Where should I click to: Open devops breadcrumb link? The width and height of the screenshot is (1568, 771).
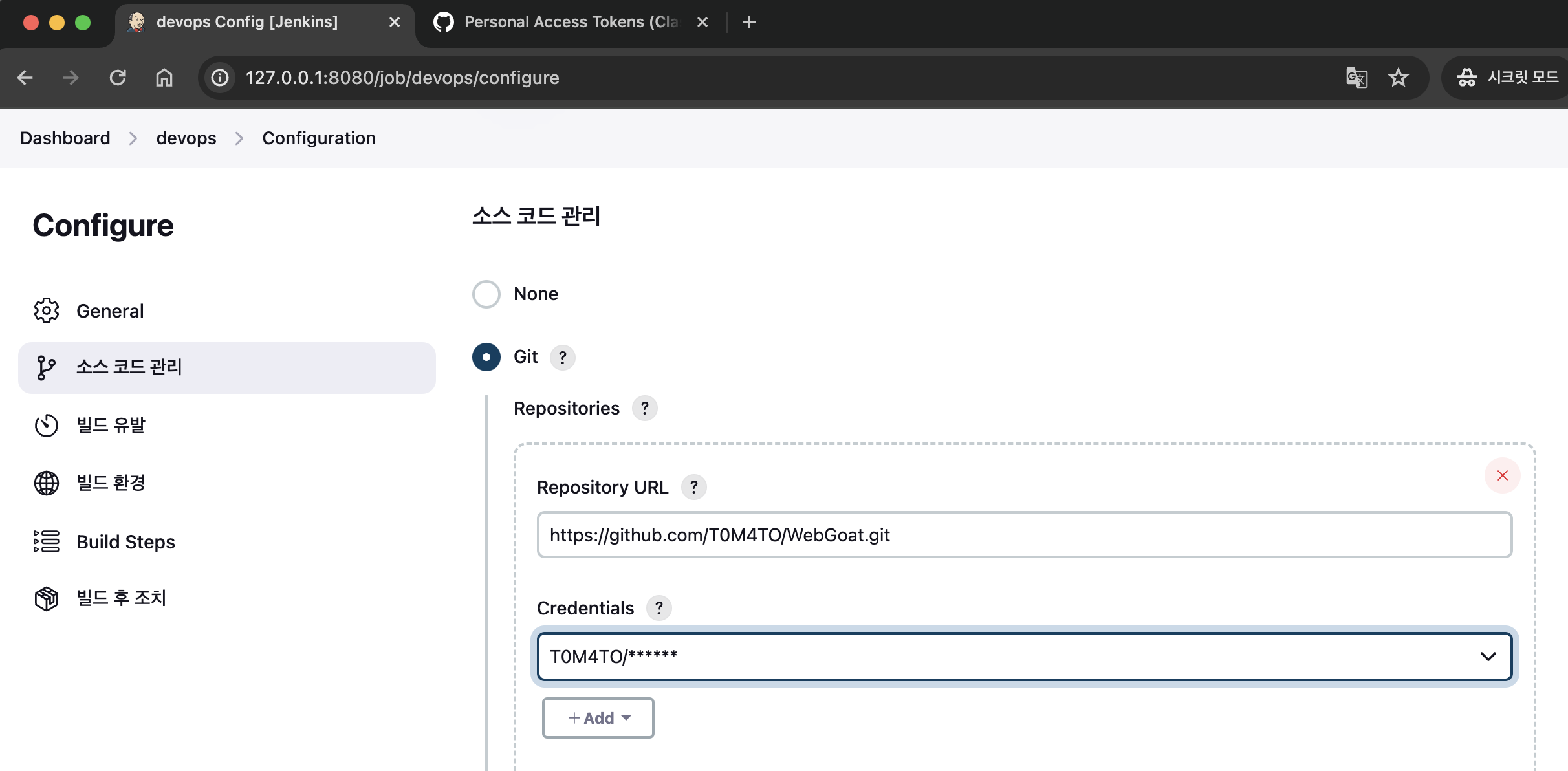tap(186, 138)
